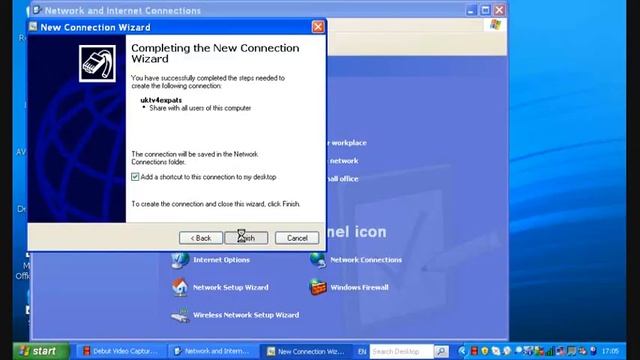The height and width of the screenshot is (360, 640).
Task: Switch to Debut Video Capture taskbar button
Action: (x=120, y=351)
